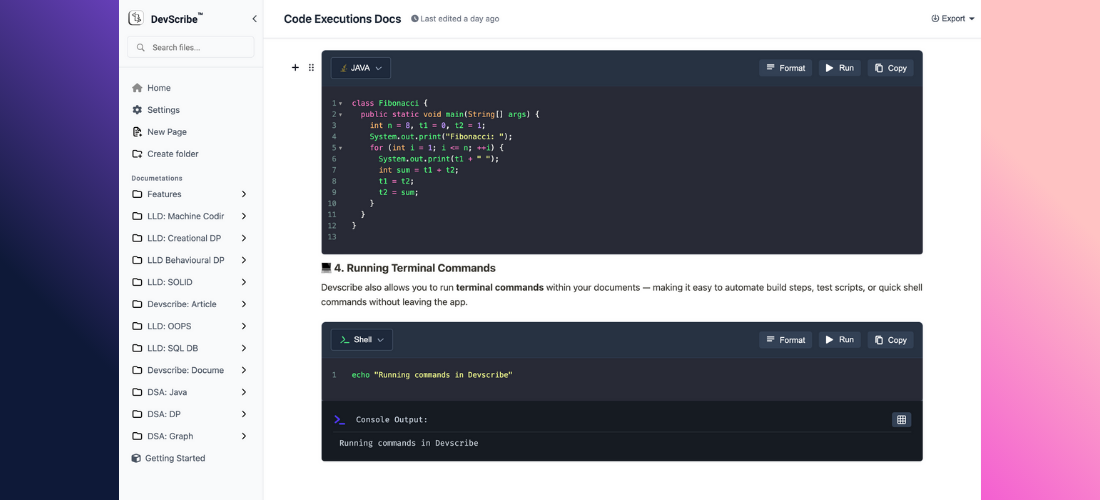Screen dimensions: 1100x500
Task: Click the console output table view icon
Action: [901, 419]
